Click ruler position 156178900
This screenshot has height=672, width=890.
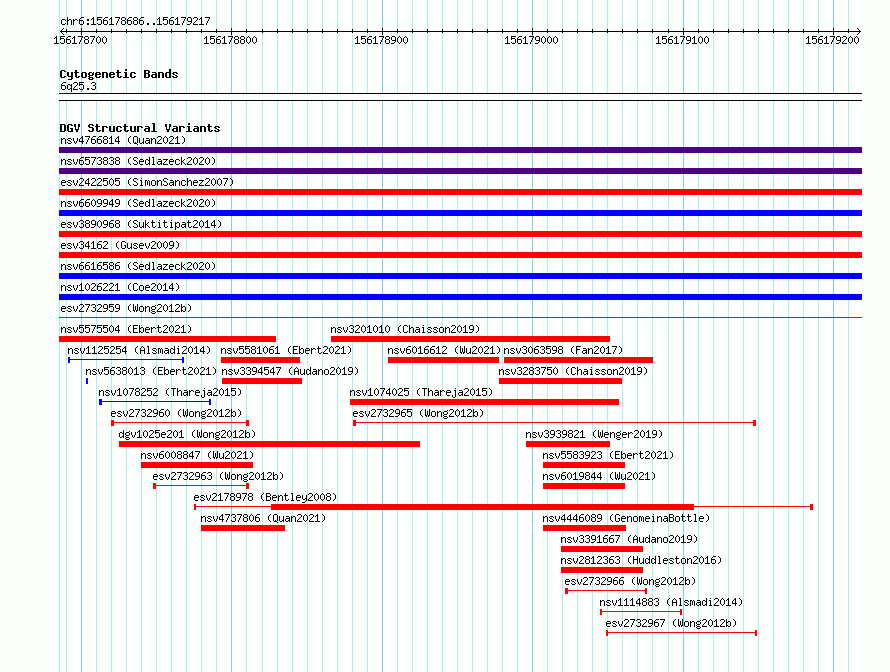[x=381, y=40]
